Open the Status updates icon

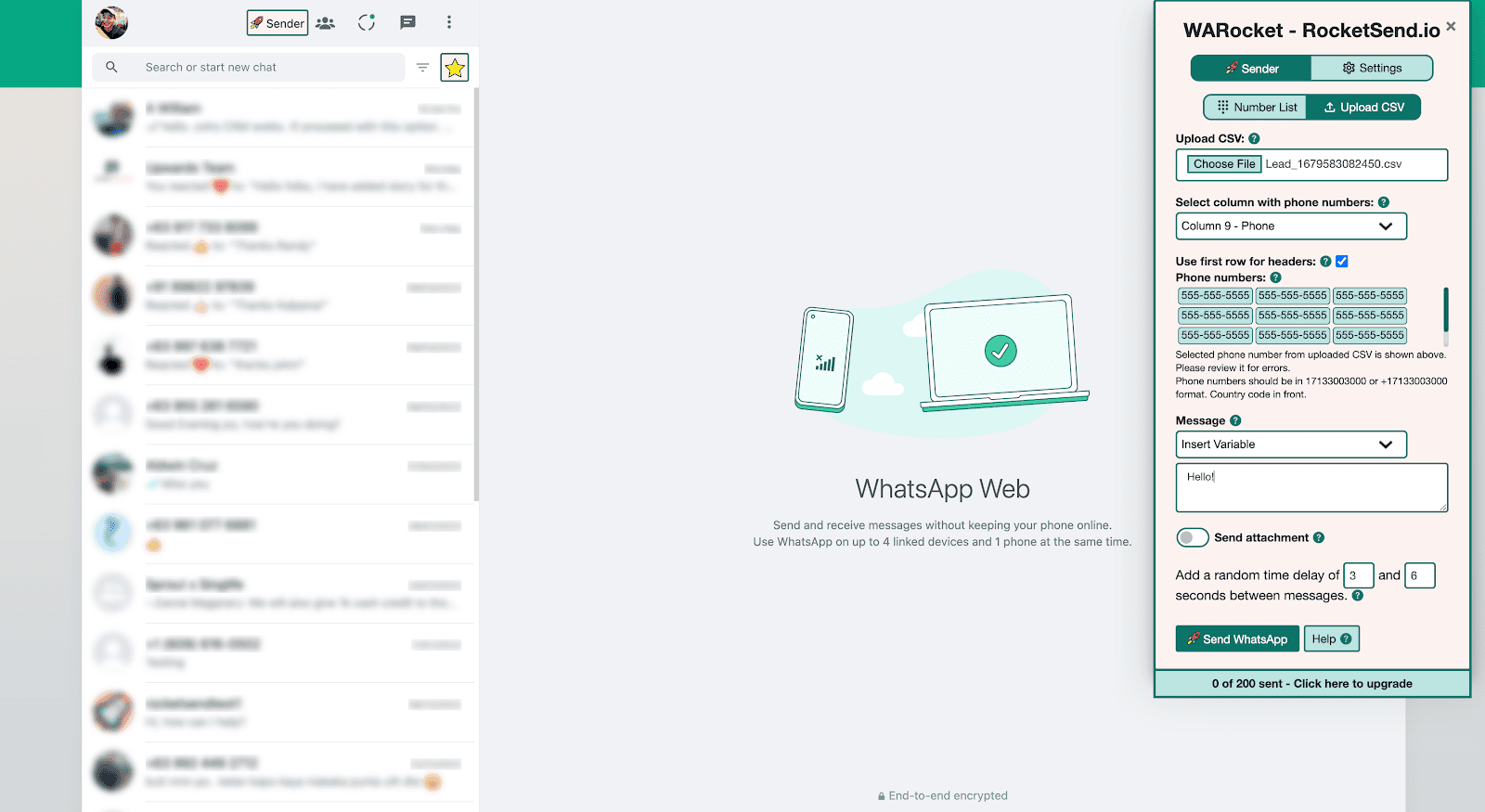[367, 22]
